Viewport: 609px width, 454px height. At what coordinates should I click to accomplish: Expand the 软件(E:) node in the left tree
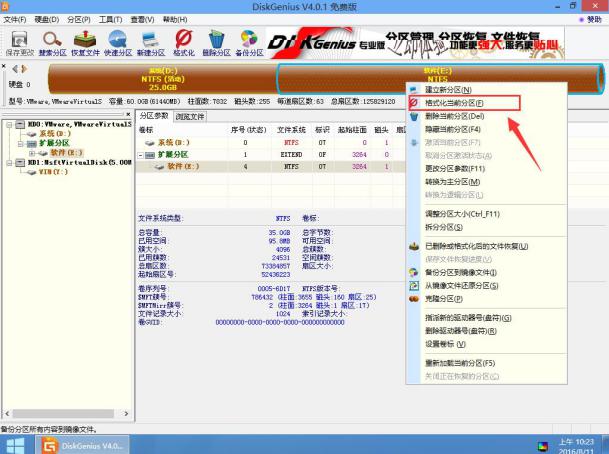coord(32,153)
